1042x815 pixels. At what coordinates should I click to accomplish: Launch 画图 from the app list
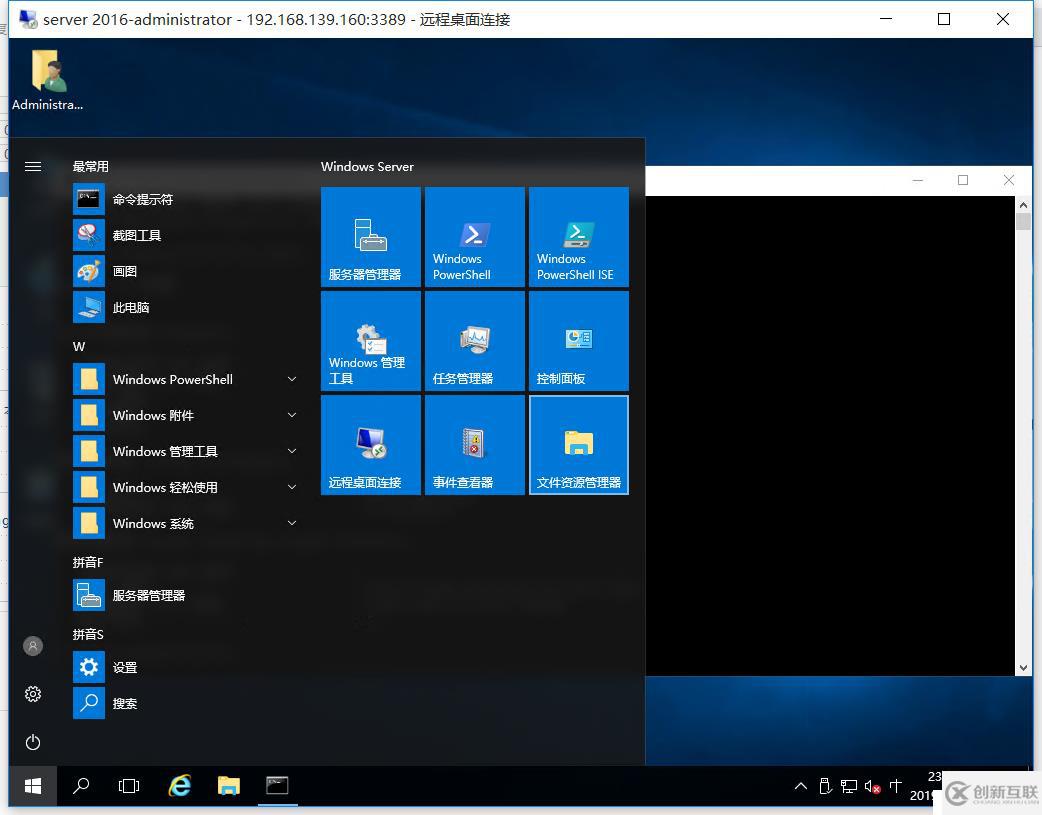186,271
